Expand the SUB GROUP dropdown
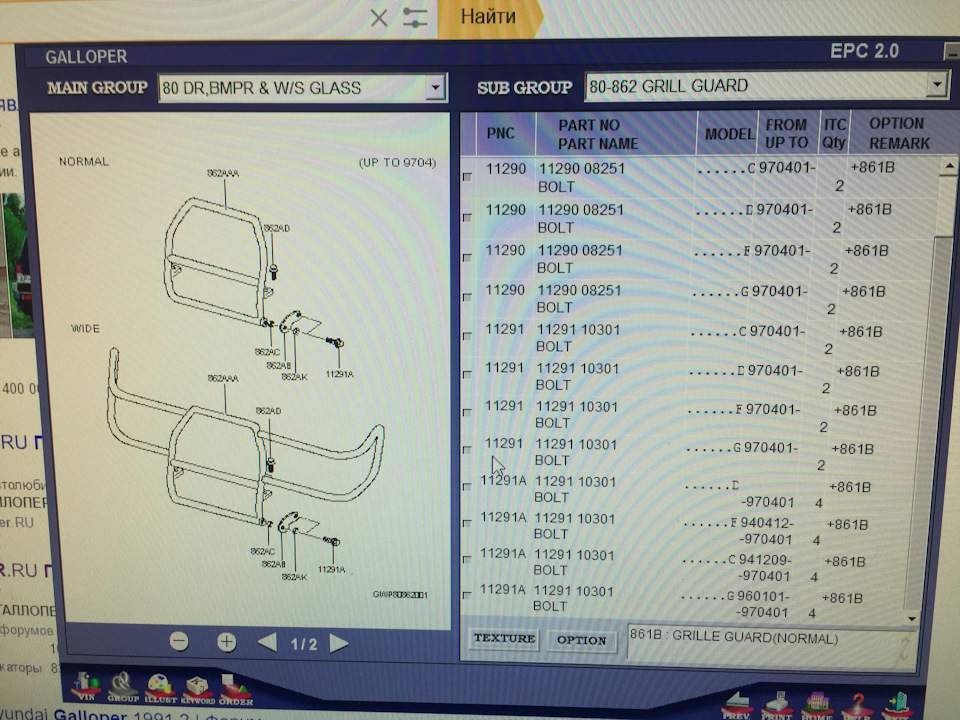The image size is (960, 720). click(x=936, y=86)
